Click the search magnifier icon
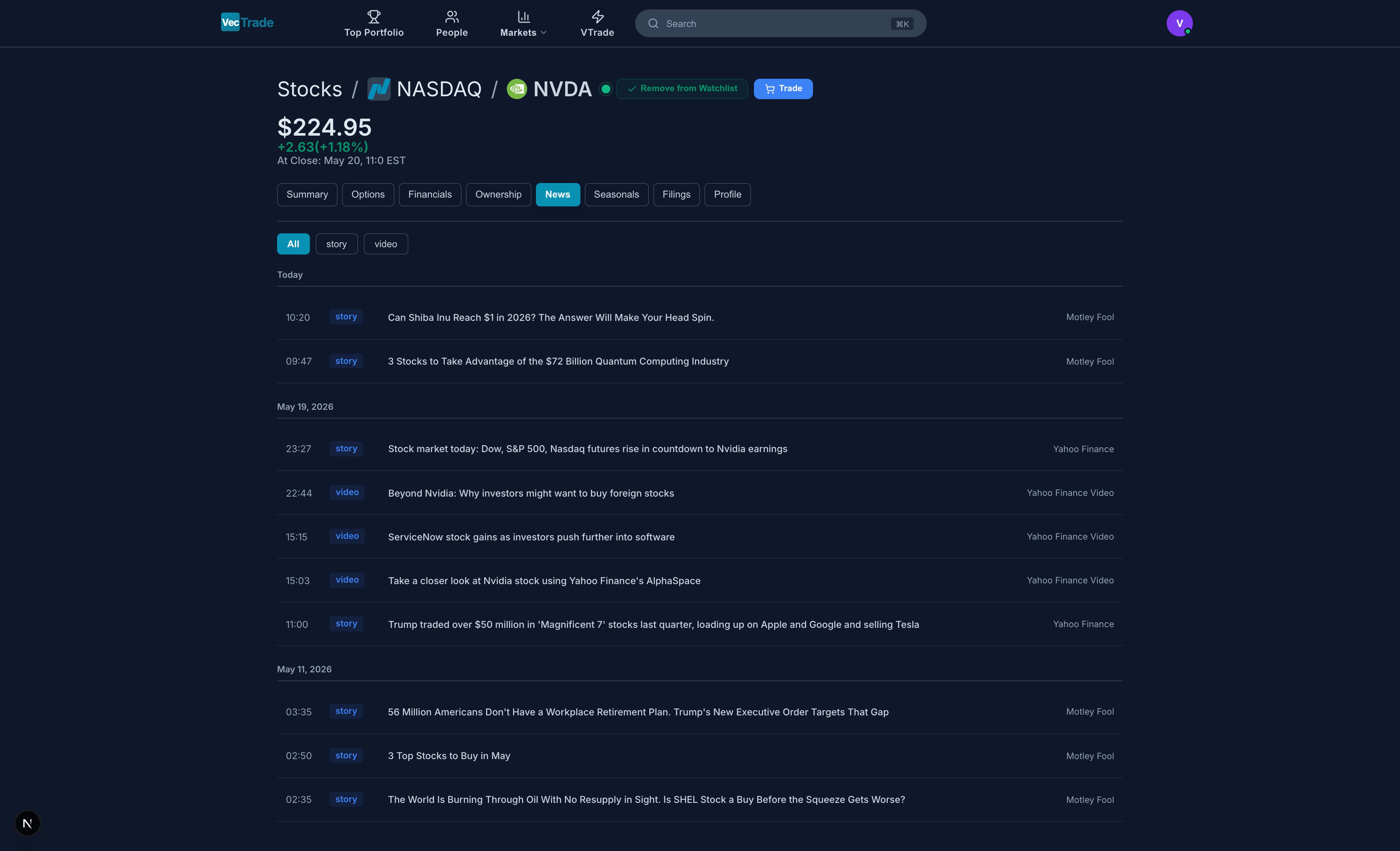The width and height of the screenshot is (1400, 851). click(653, 24)
